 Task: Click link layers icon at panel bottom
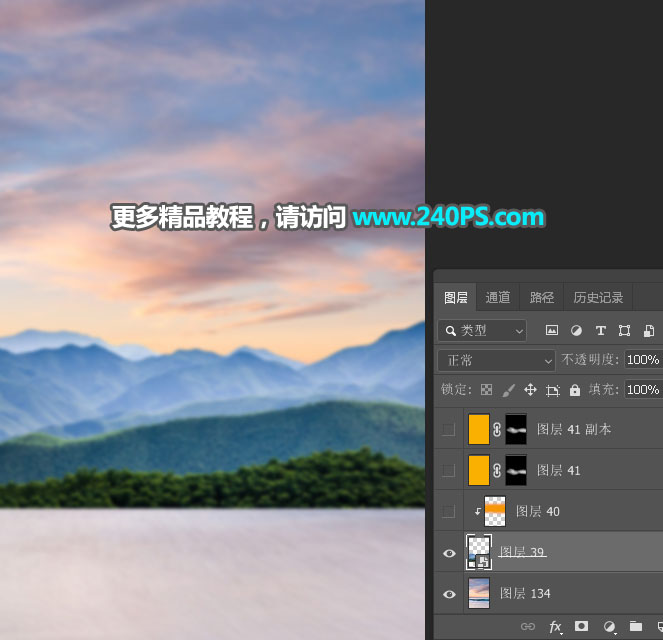528,626
